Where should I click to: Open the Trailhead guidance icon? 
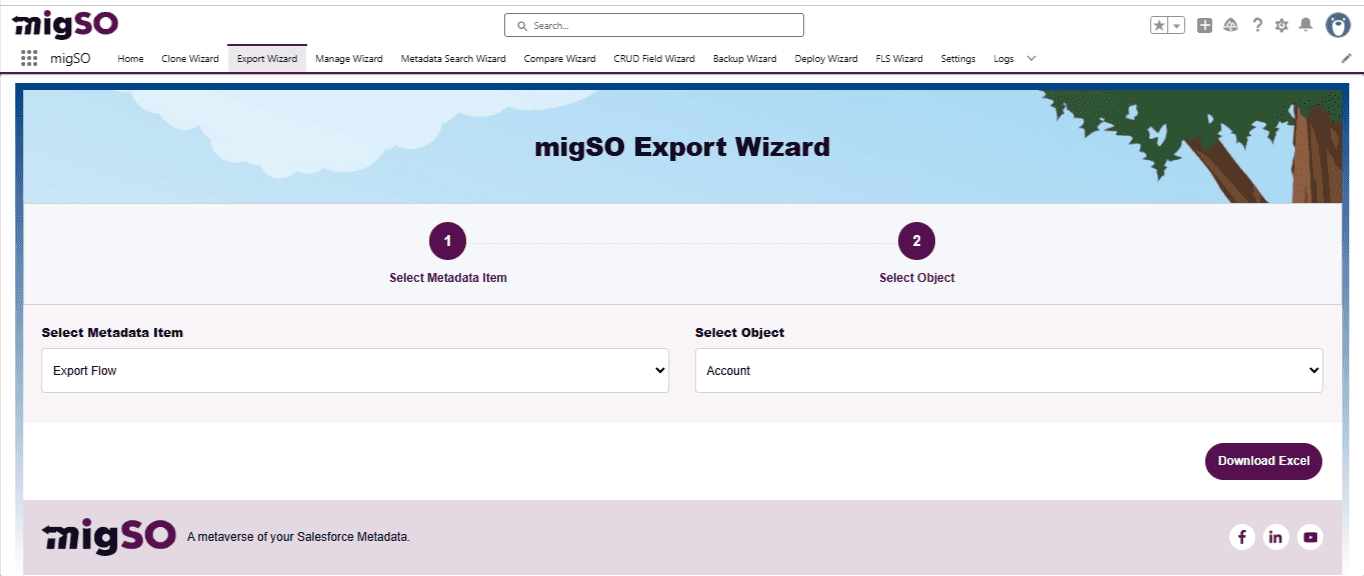tap(1231, 26)
